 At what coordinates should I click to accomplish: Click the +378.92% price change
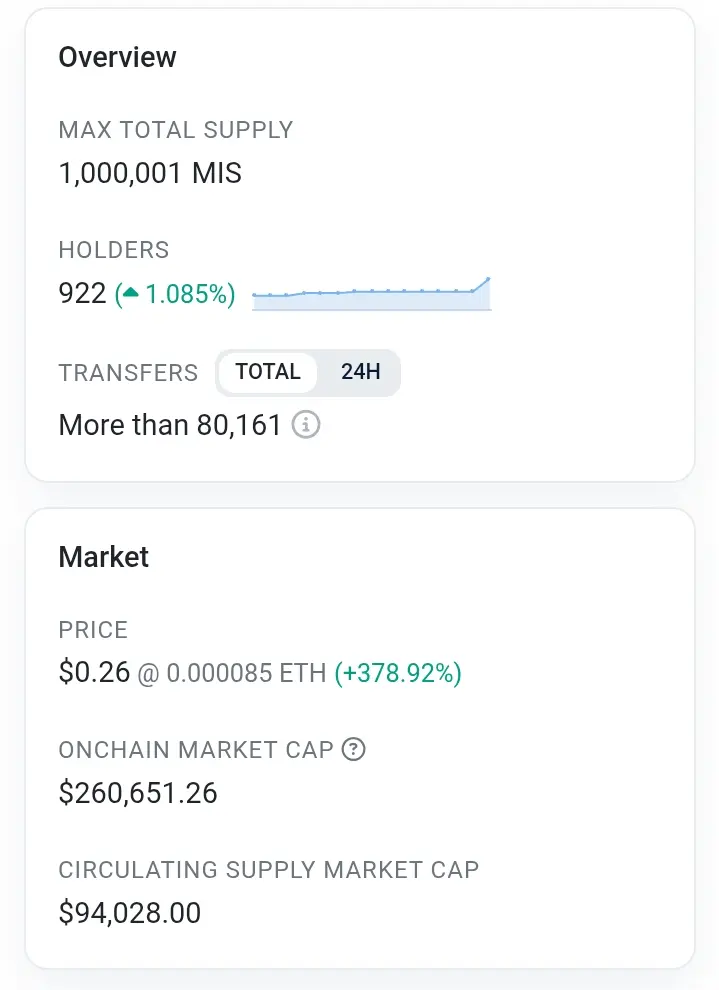coord(398,673)
